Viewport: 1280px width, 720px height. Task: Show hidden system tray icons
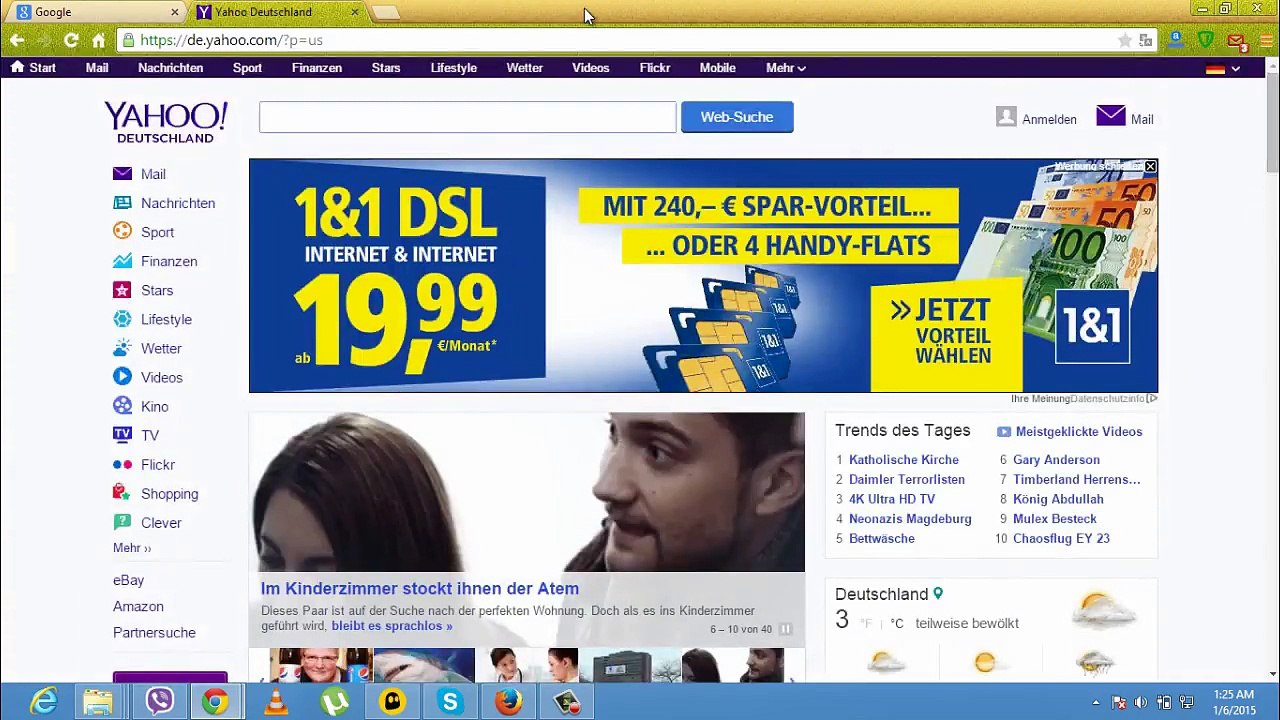[1095, 702]
